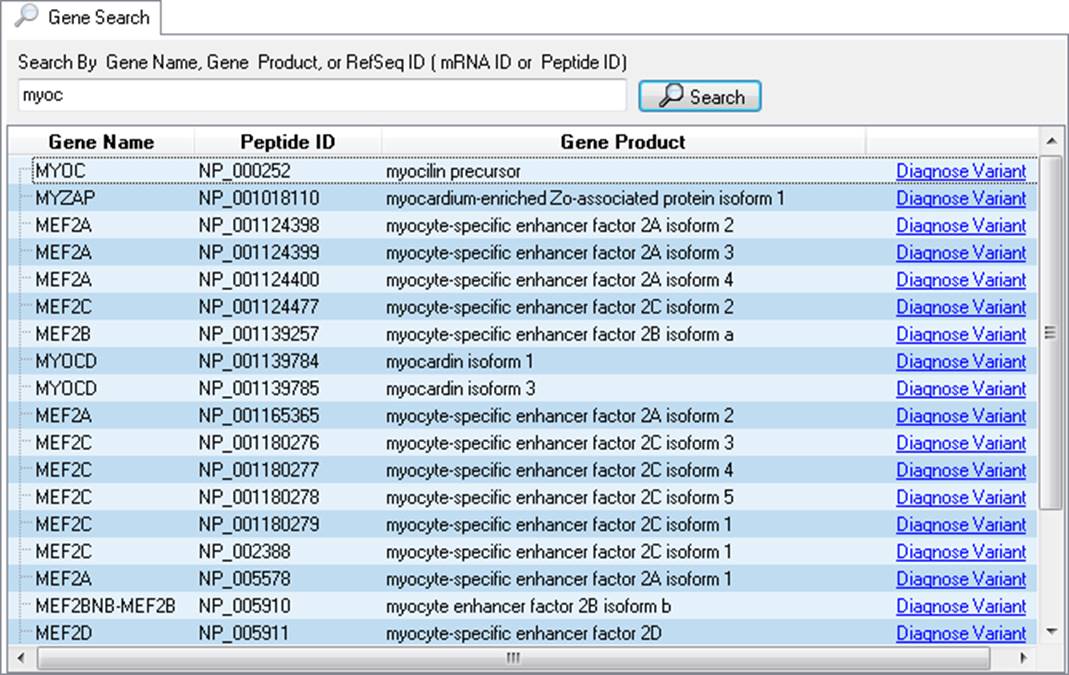Click the horizontal scrollbar thumb
The width and height of the screenshot is (1069, 675).
tap(513, 659)
